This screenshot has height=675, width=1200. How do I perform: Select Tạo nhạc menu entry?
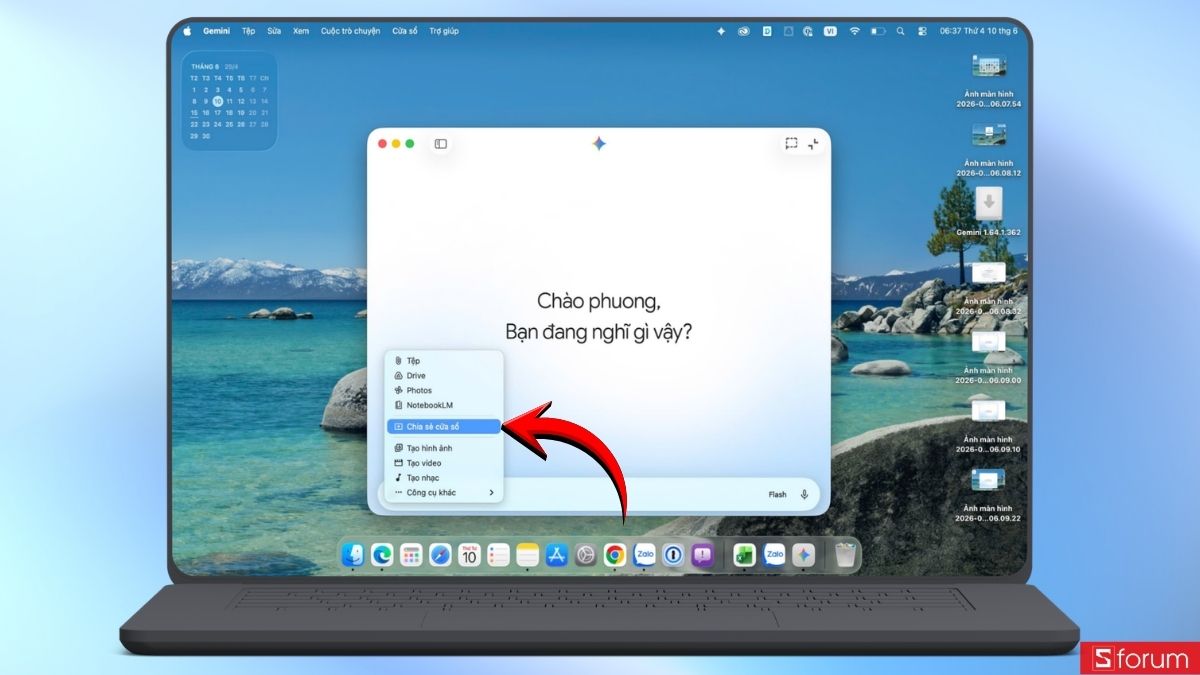(x=444, y=478)
